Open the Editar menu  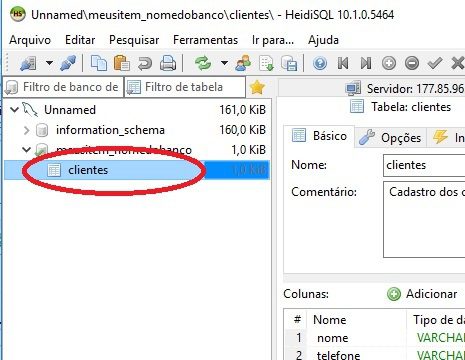coord(80,40)
